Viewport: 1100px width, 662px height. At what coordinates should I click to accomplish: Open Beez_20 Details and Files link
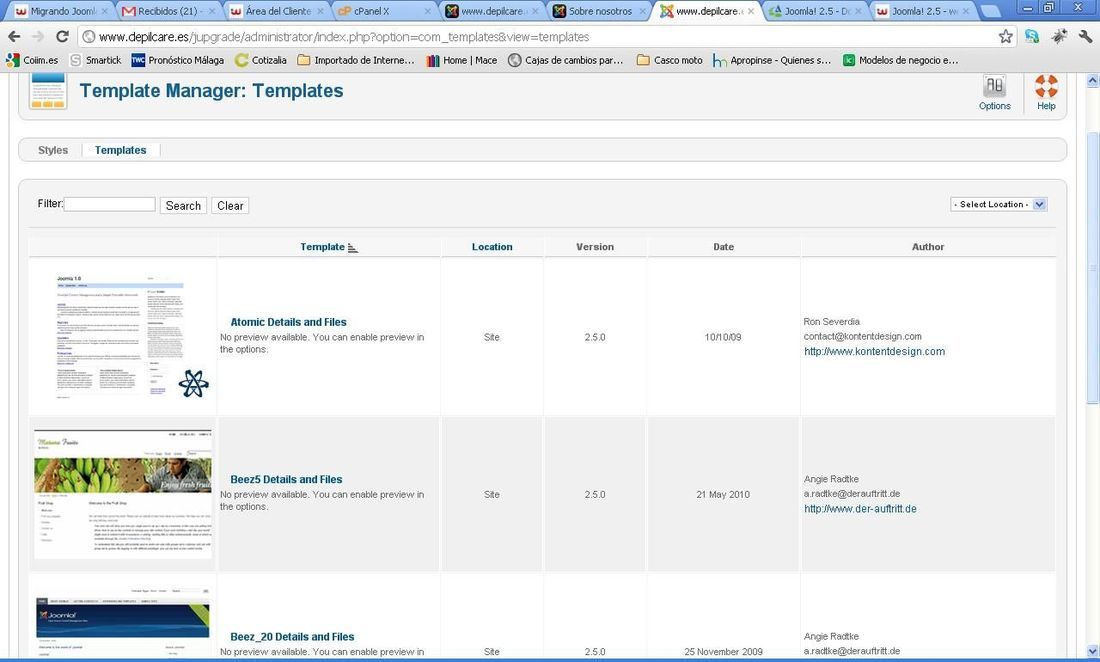click(x=292, y=637)
